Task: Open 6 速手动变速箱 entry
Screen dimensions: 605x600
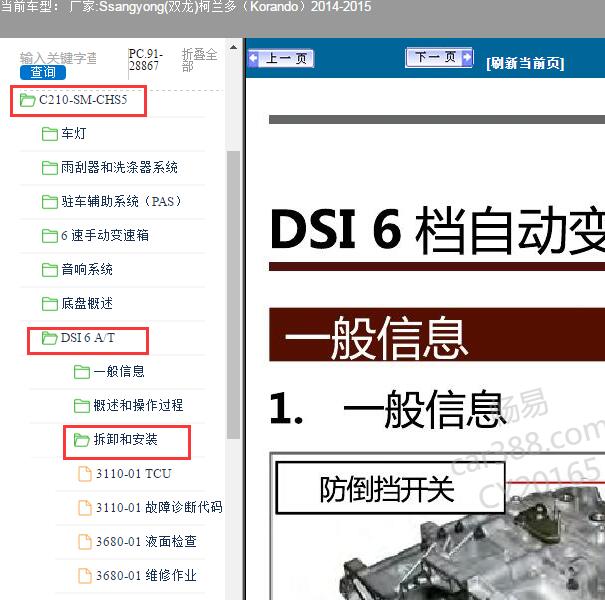Action: click(x=105, y=235)
